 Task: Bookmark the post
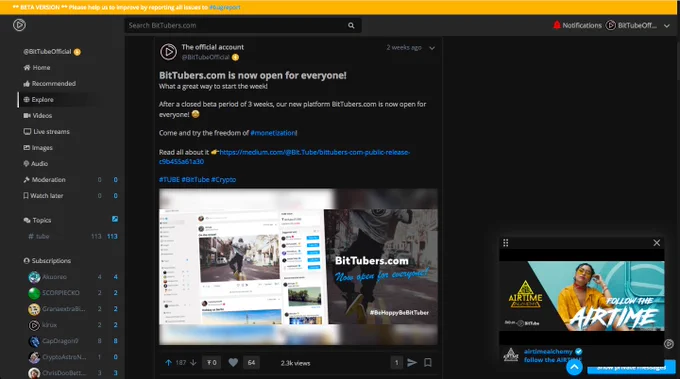tap(428, 363)
